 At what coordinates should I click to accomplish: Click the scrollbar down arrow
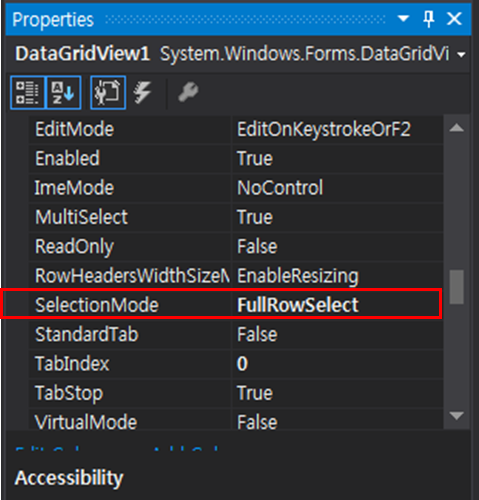point(456,416)
